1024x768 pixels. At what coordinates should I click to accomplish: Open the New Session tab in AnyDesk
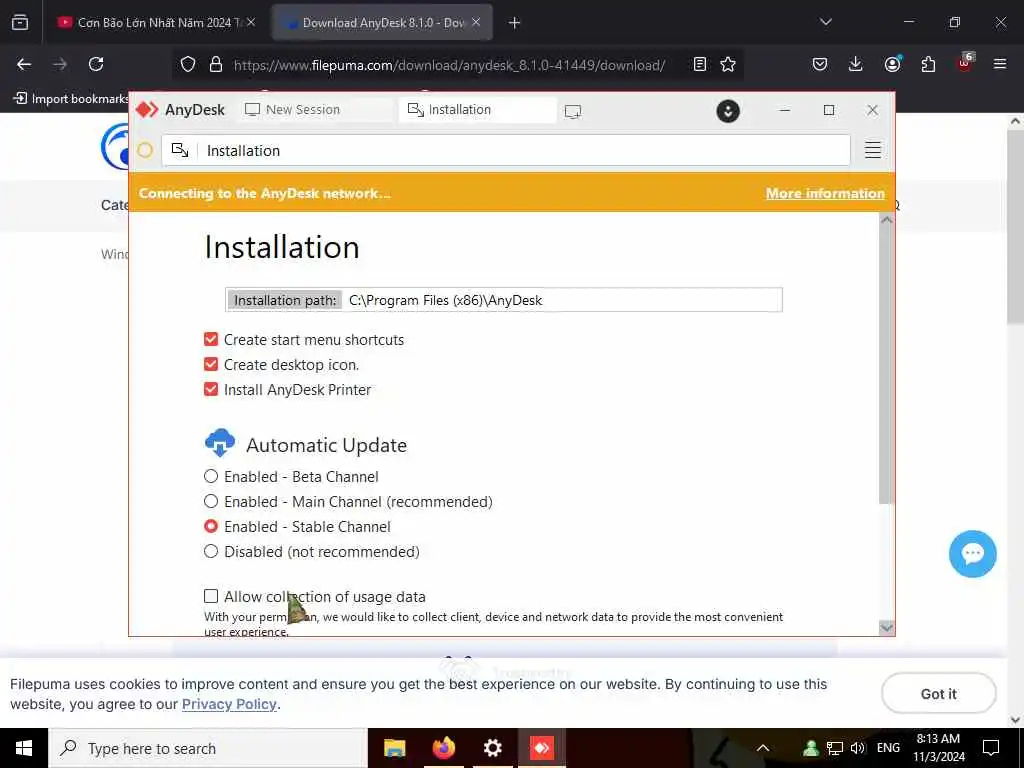tap(316, 110)
